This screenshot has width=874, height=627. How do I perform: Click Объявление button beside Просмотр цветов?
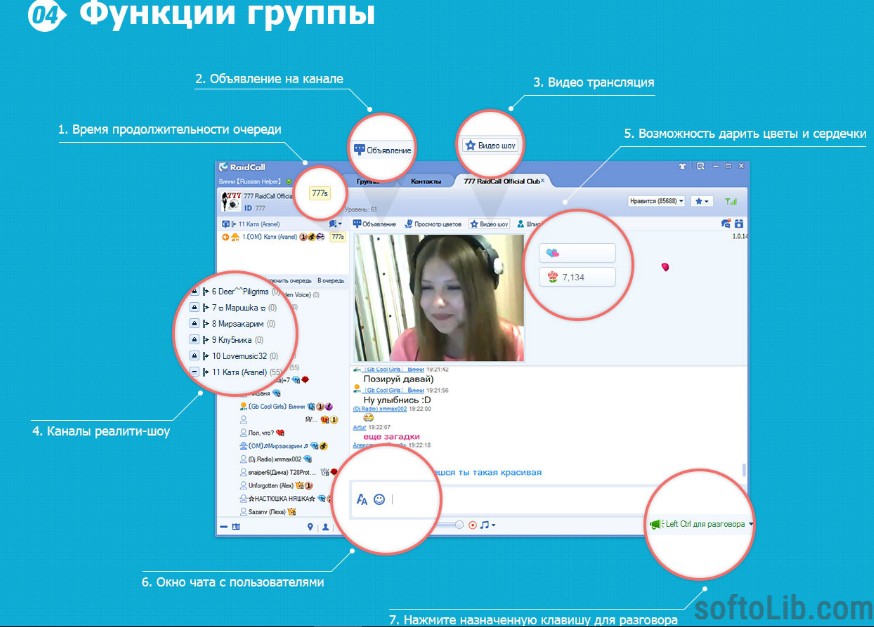pyautogui.click(x=375, y=224)
